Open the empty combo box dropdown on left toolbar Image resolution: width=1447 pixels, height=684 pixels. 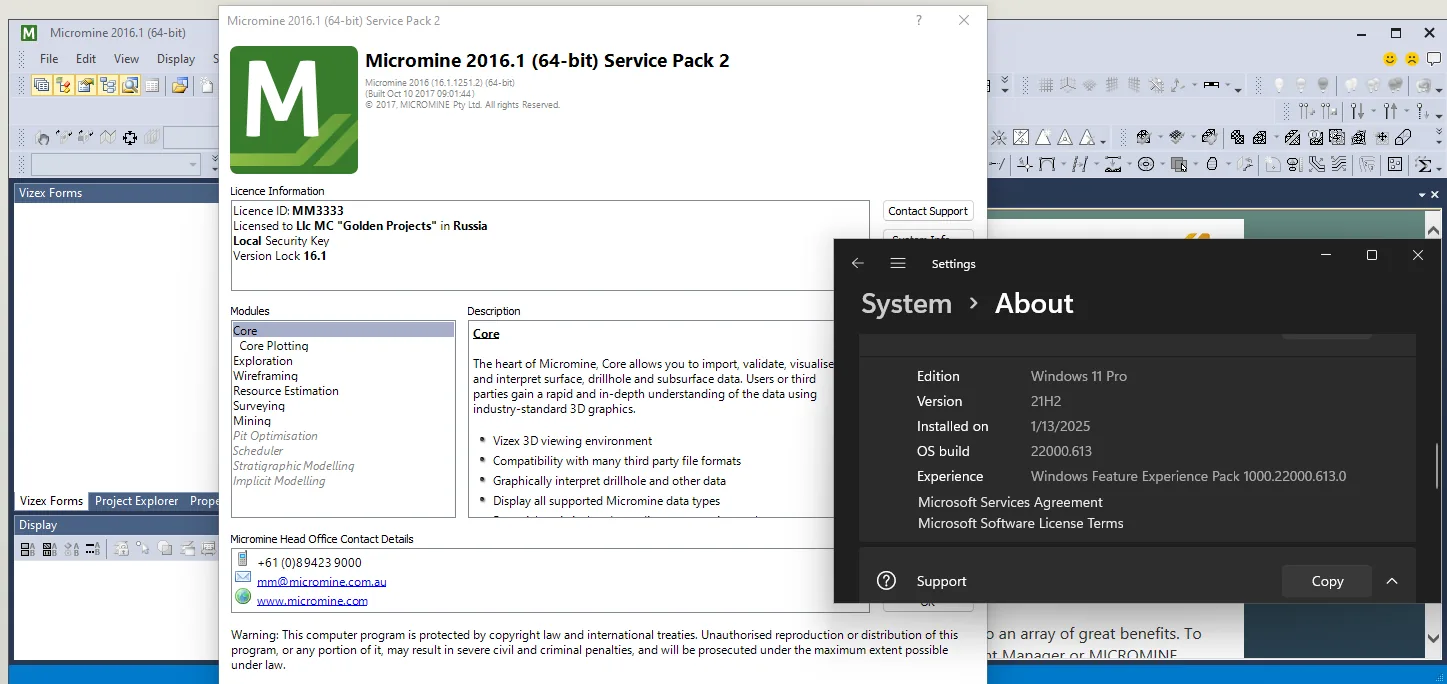[x=193, y=164]
